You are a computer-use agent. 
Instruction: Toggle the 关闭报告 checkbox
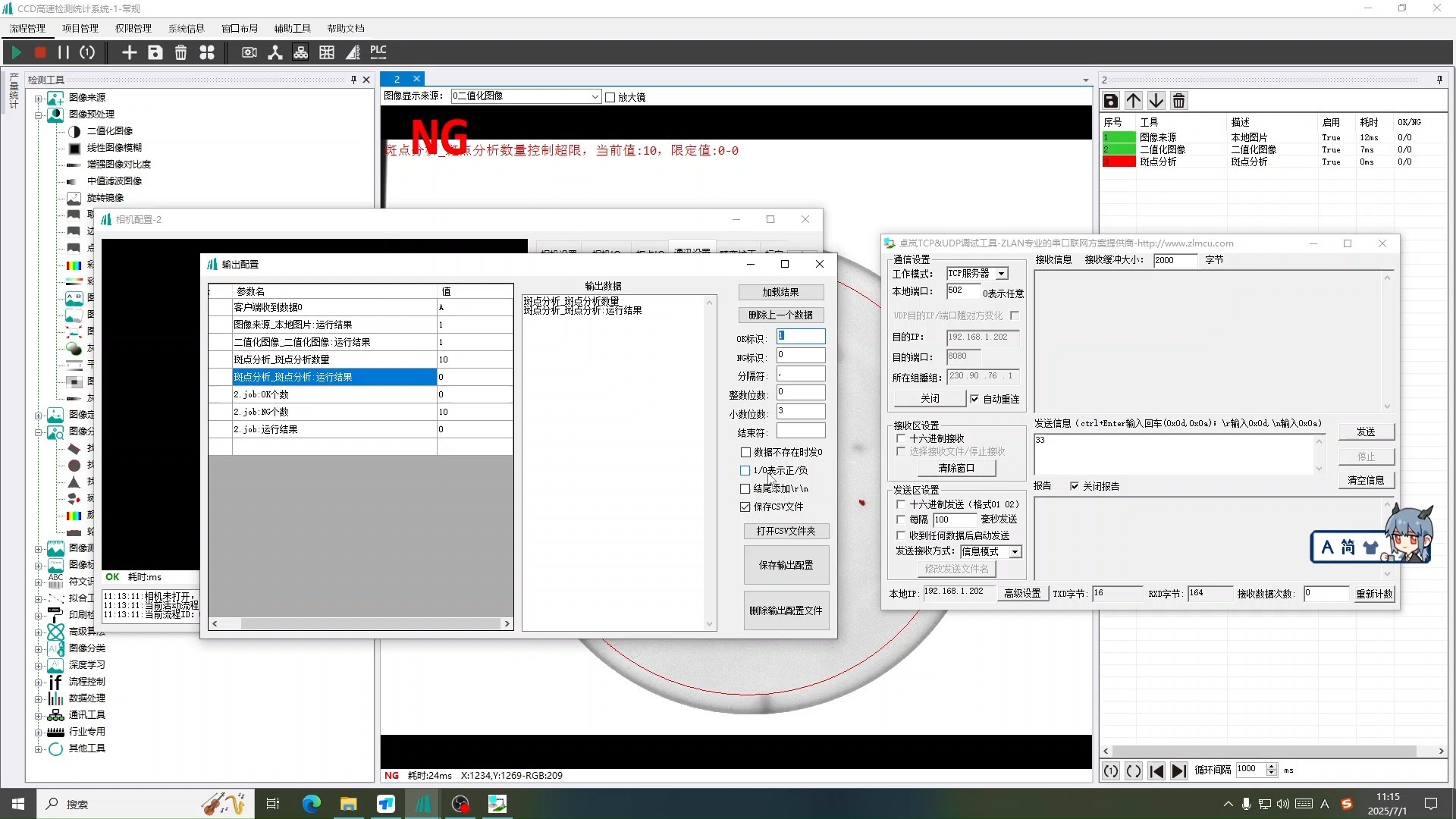(1075, 486)
